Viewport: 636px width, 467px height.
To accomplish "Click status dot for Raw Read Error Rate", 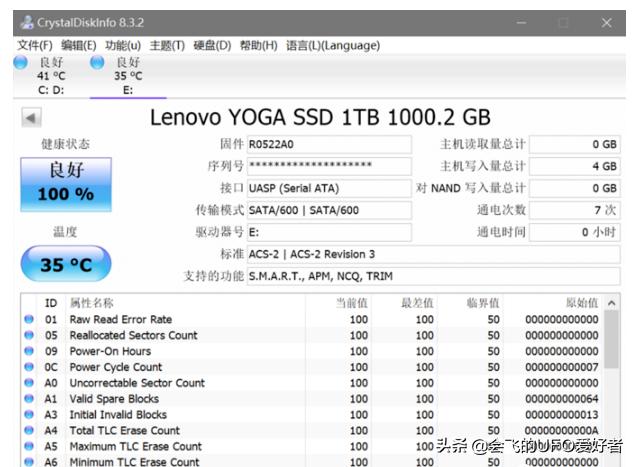I will coord(29,319).
